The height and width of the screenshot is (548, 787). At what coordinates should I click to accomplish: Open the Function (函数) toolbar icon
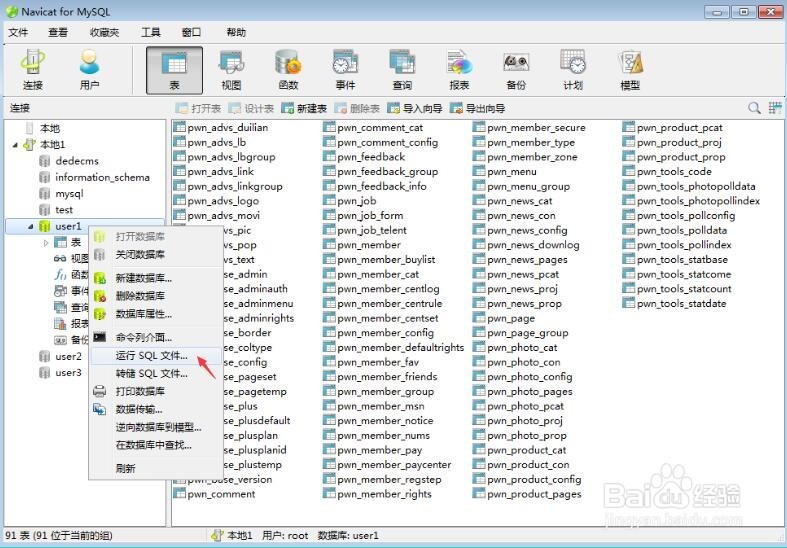(288, 70)
